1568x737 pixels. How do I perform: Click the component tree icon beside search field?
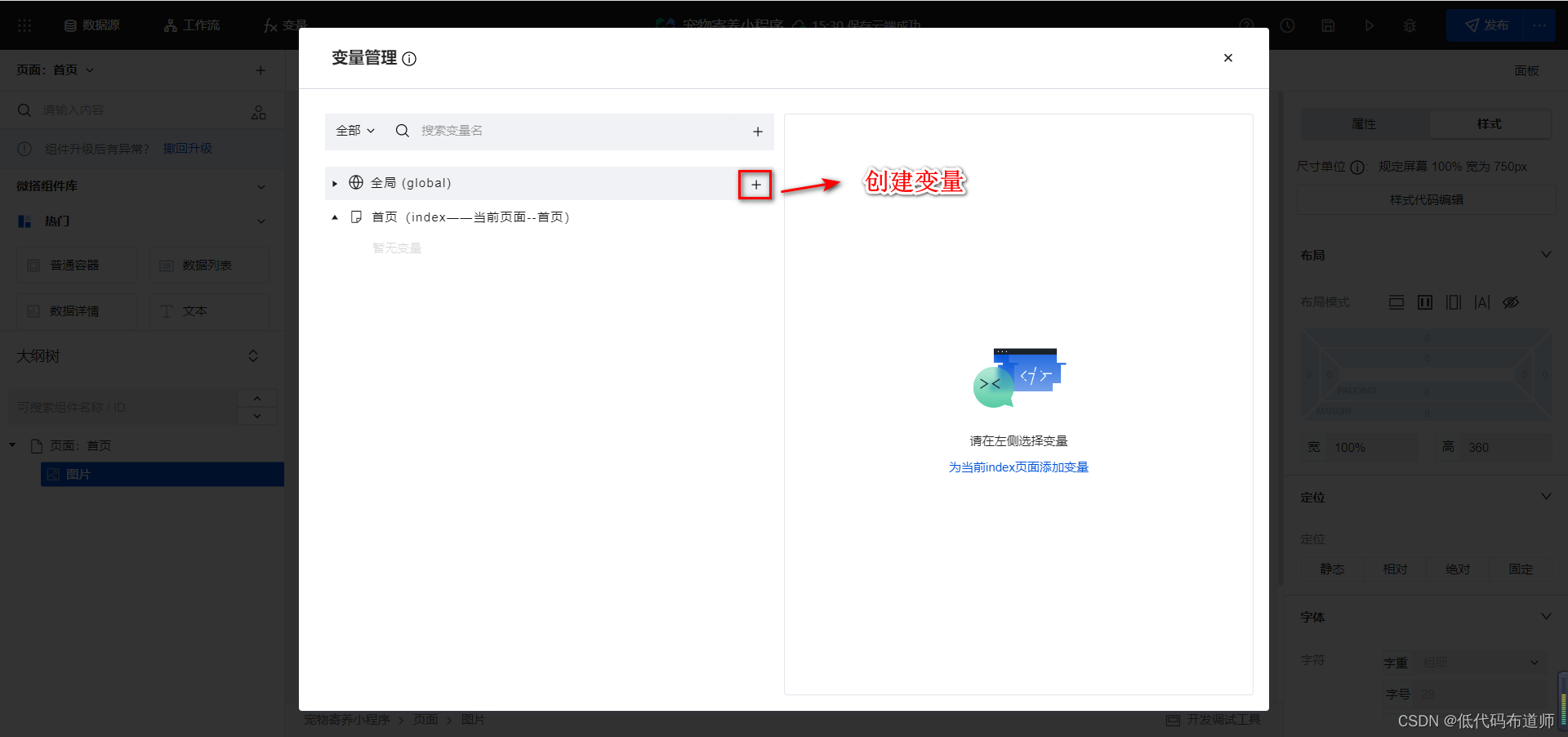point(259,112)
